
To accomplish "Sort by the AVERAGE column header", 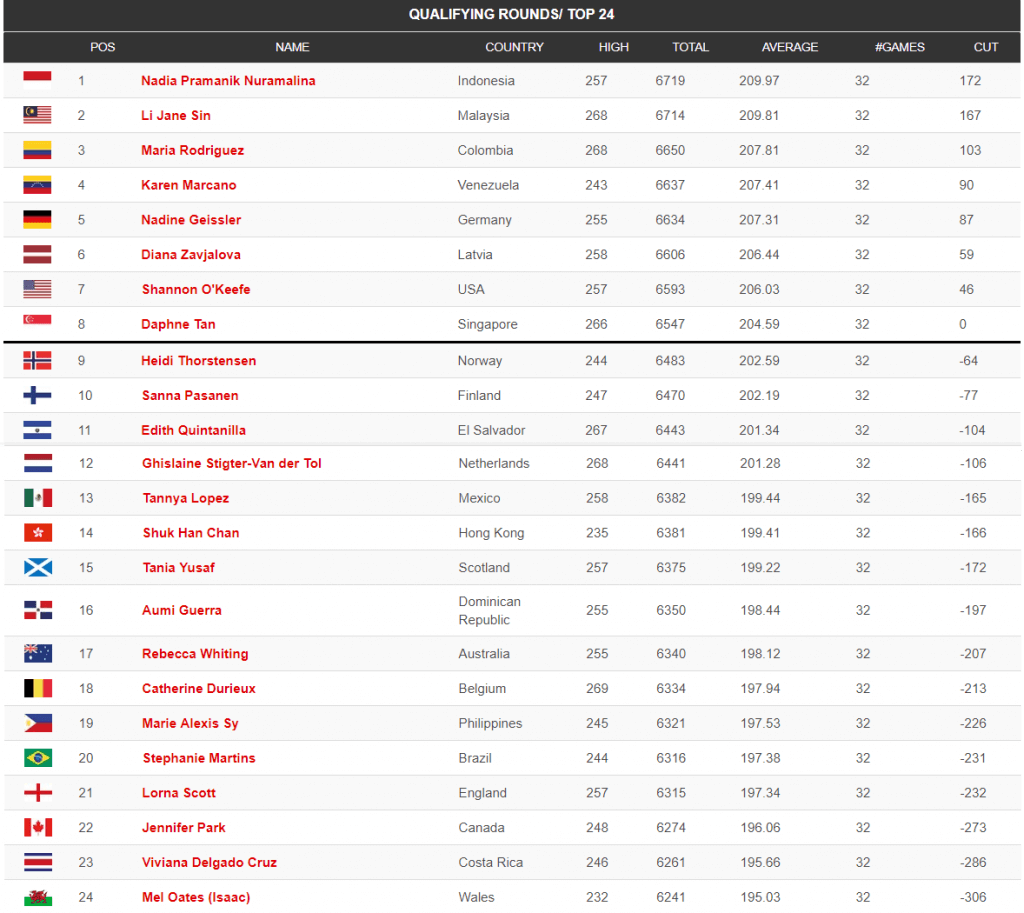I will (x=790, y=47).
